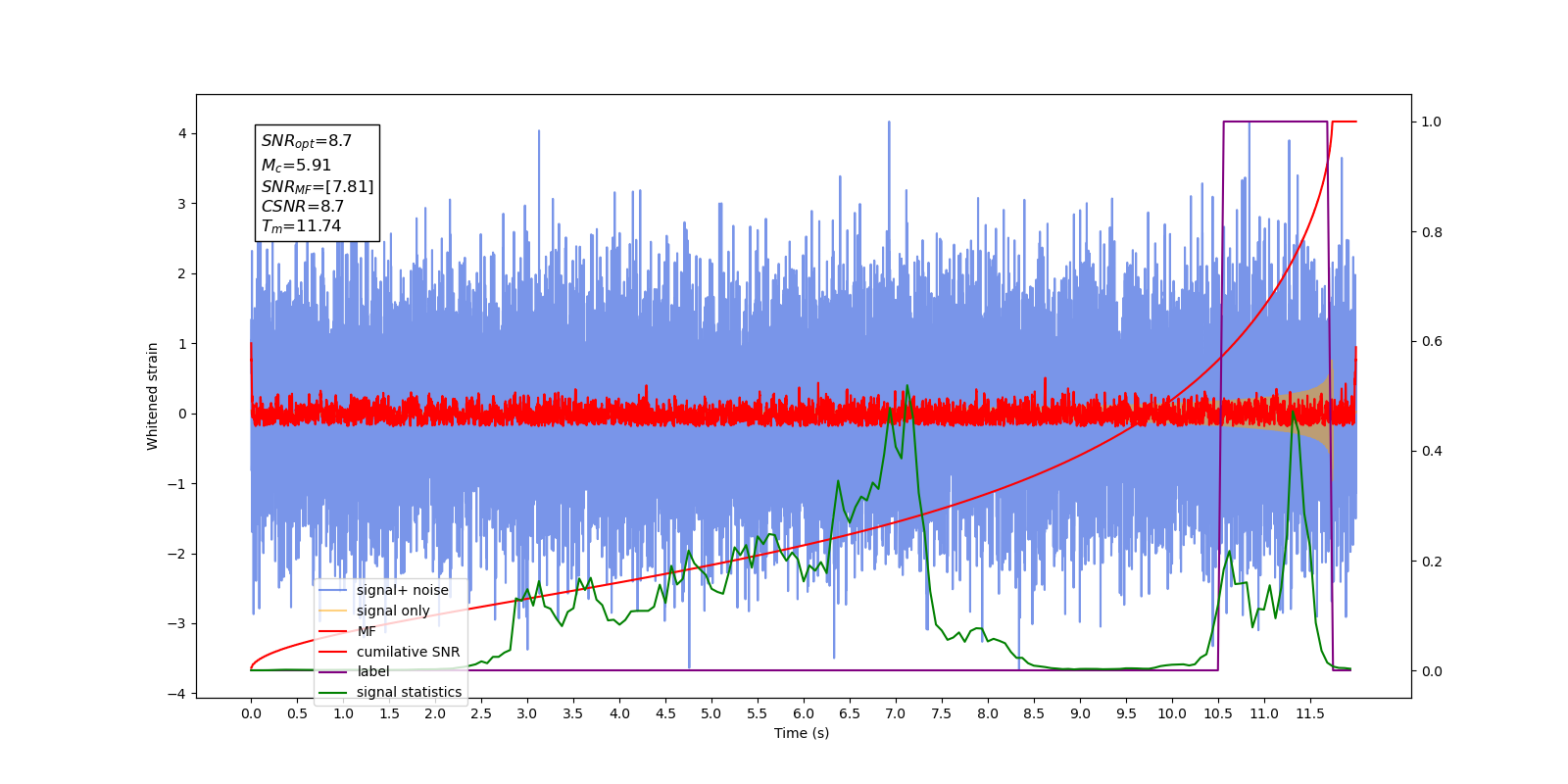Viewport: 1568px width, 784px height.
Task: Click the 5.5 tick on the time axis
Action: 758,713
